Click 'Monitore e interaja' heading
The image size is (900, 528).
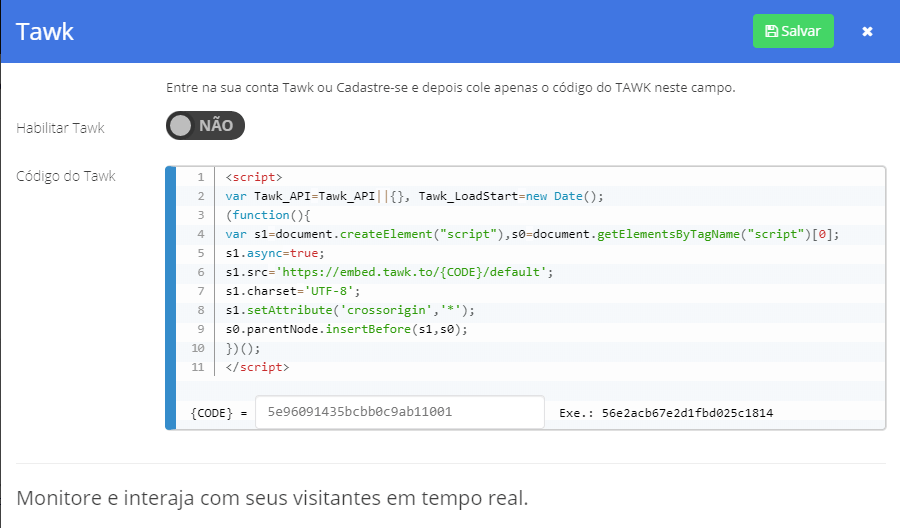(x=272, y=498)
